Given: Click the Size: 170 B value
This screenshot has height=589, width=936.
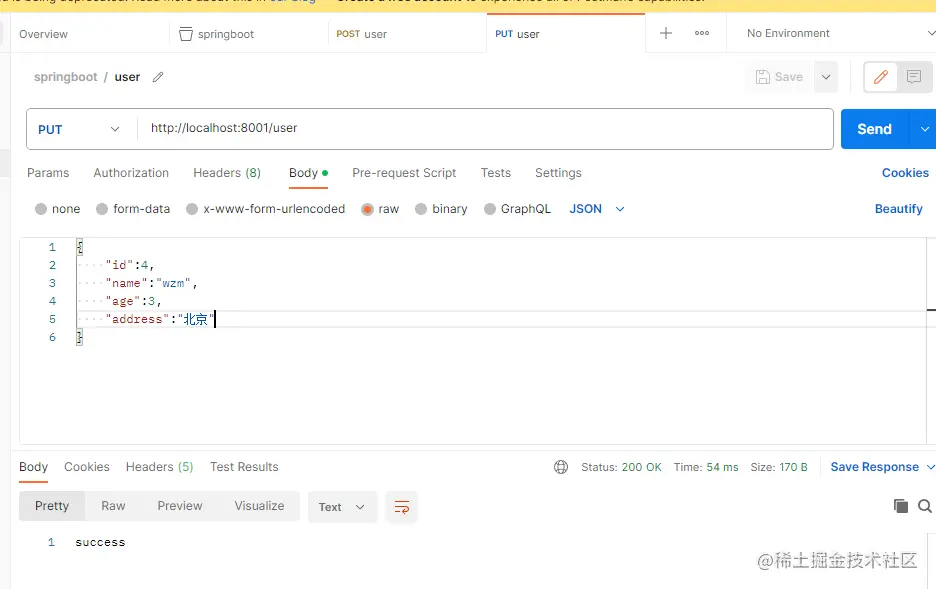Looking at the screenshot, I should coord(779,467).
